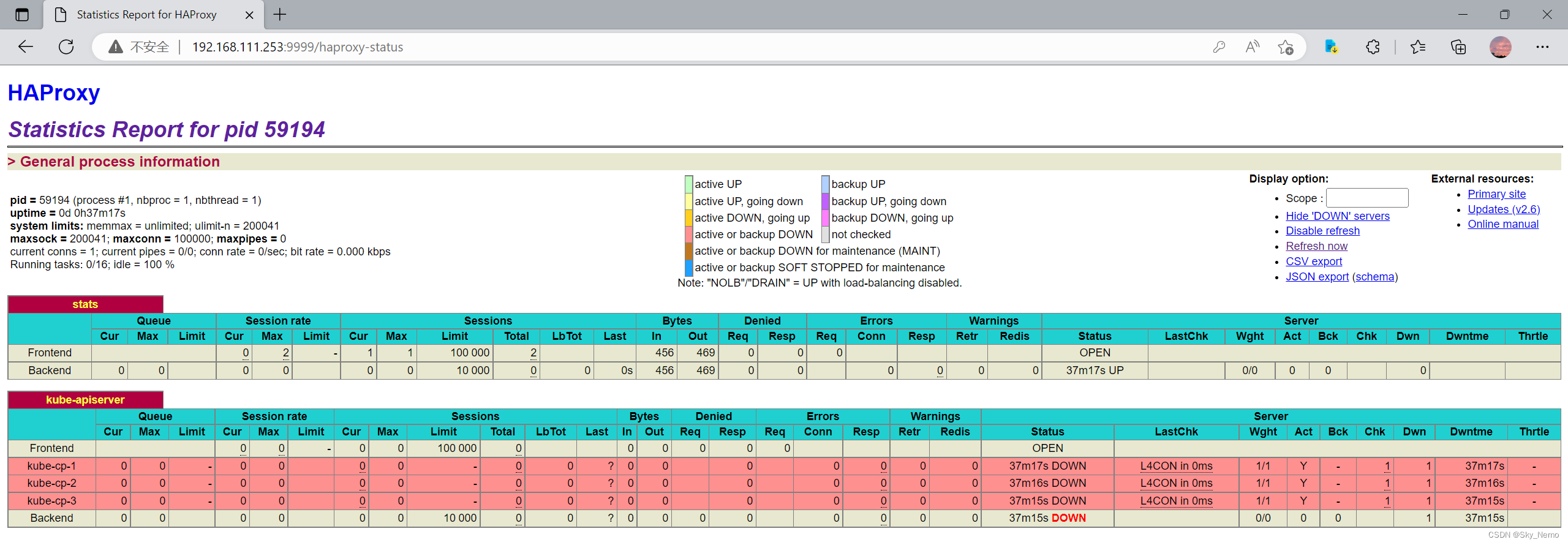Click kube-cp-3 server name cell
1568x545 pixels.
coord(51,501)
